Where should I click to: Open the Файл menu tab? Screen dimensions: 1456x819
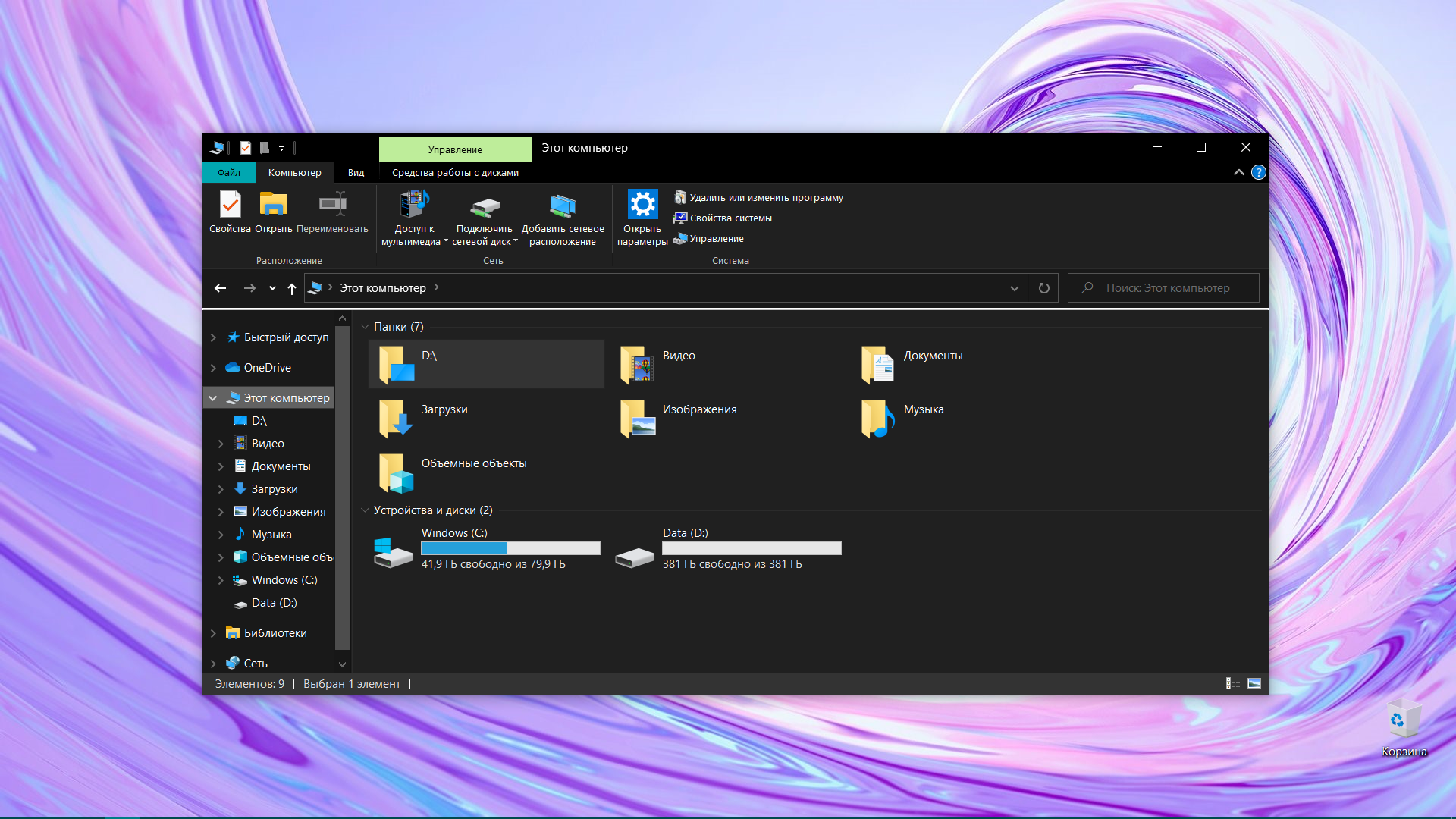(x=229, y=173)
